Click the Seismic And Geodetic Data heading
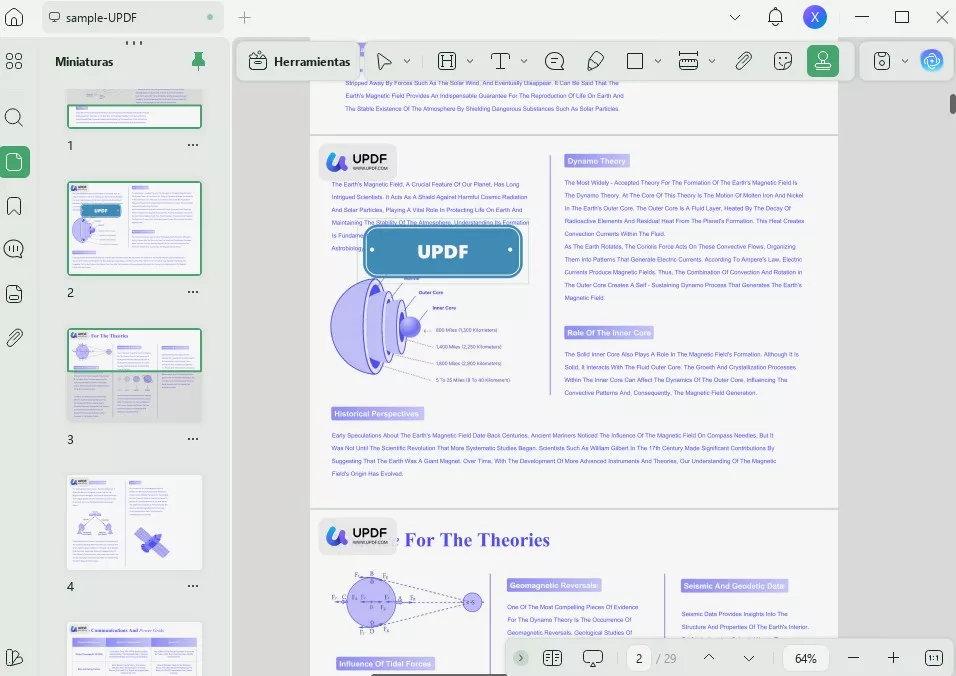956x676 pixels. pyautogui.click(x=734, y=586)
